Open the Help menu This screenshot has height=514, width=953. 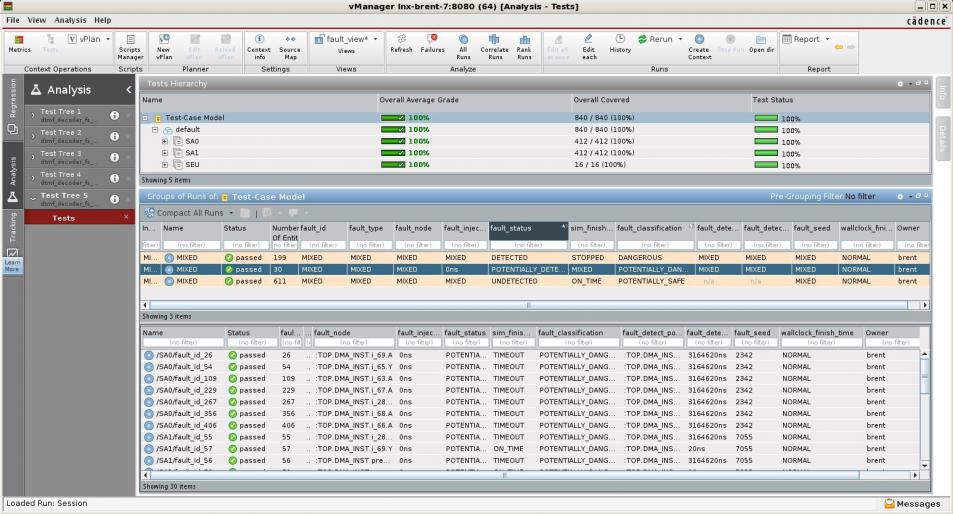(x=103, y=20)
